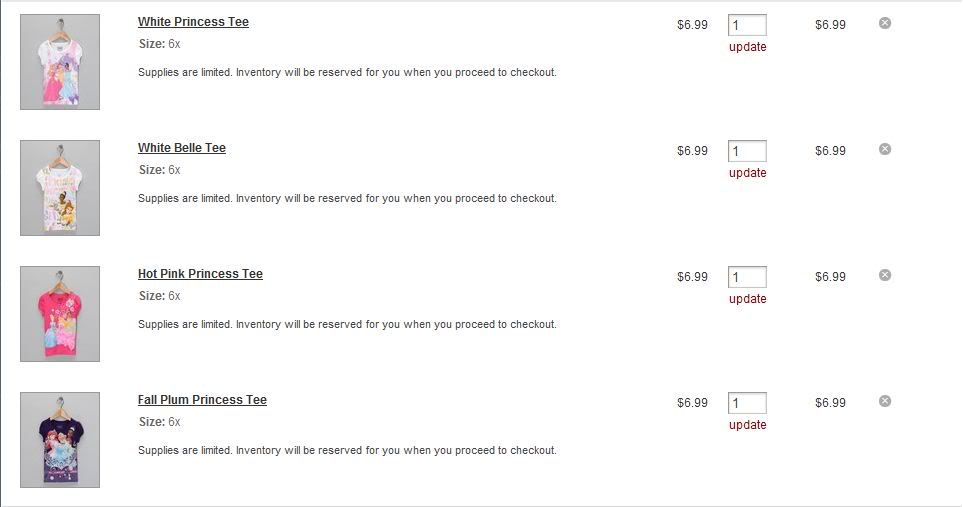Focus quantity field for Fall Plum Princess Tee
This screenshot has height=507, width=963.
pyautogui.click(x=747, y=403)
